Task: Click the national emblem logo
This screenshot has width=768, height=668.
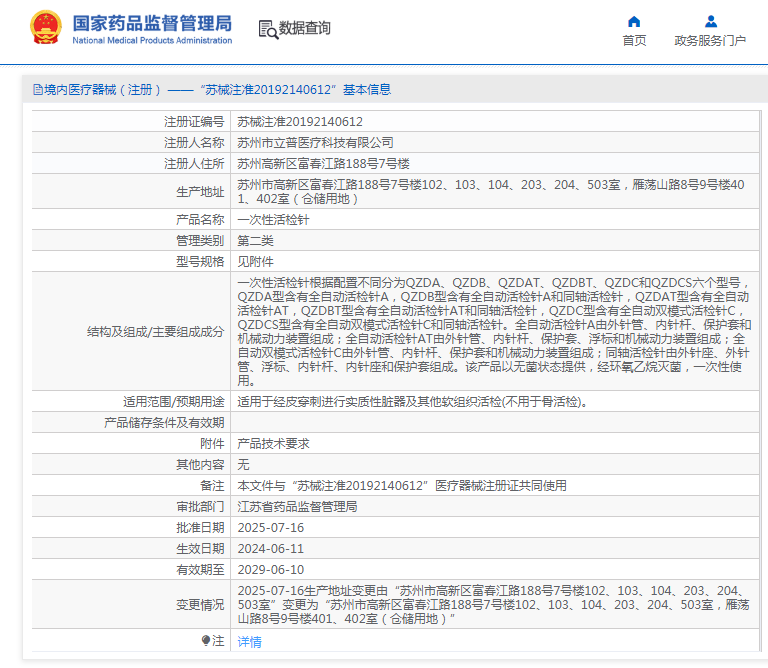Action: (x=44, y=27)
